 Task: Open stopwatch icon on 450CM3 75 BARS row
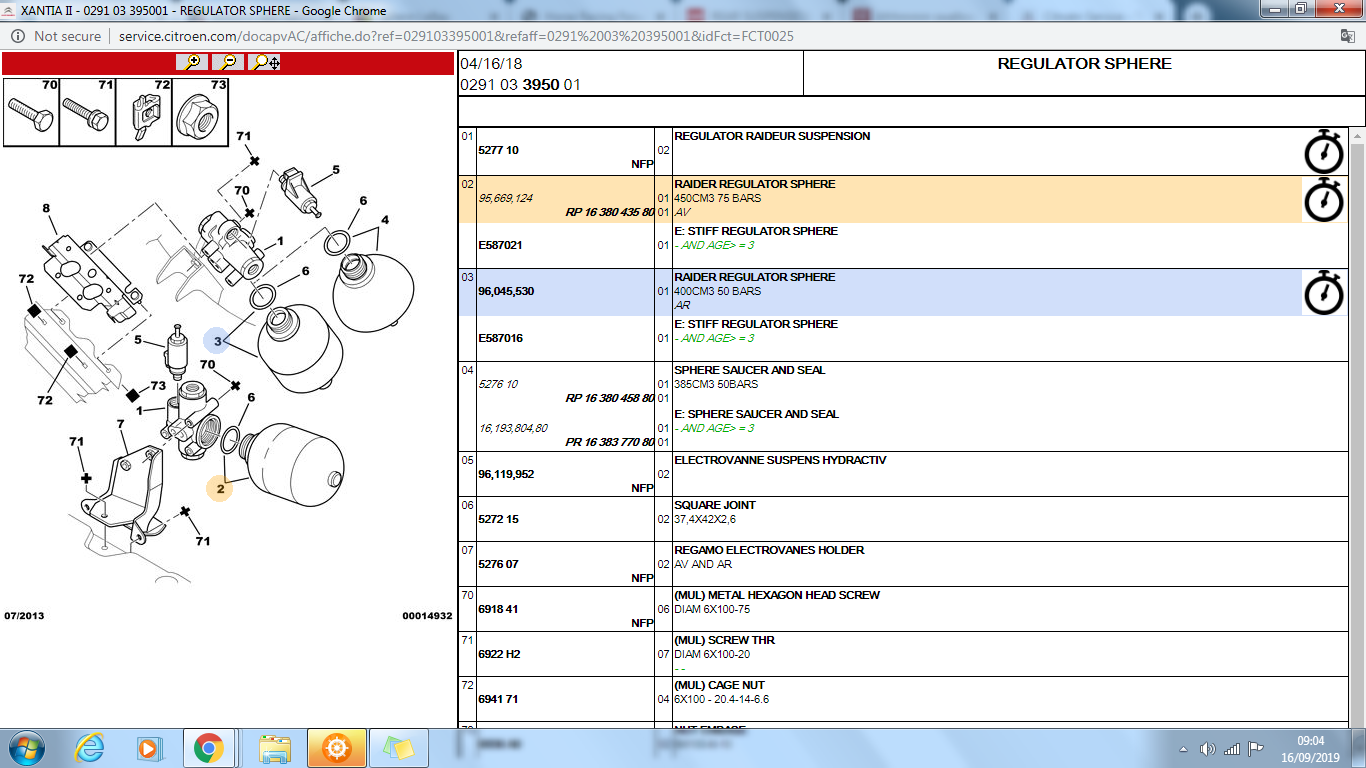(1324, 199)
